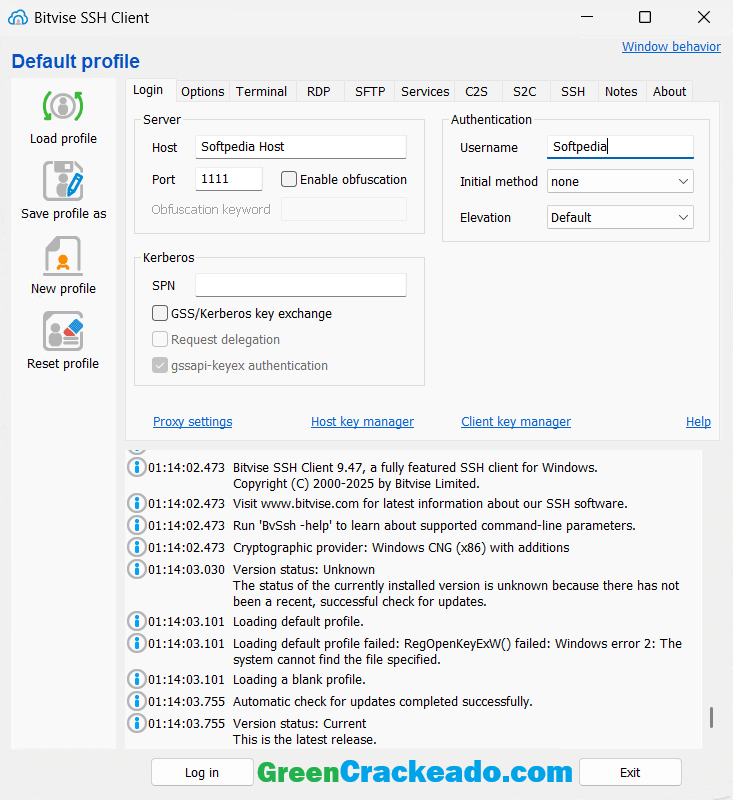Click the Bitvise cloud logo in title bar
733x800 pixels.
coord(18,18)
